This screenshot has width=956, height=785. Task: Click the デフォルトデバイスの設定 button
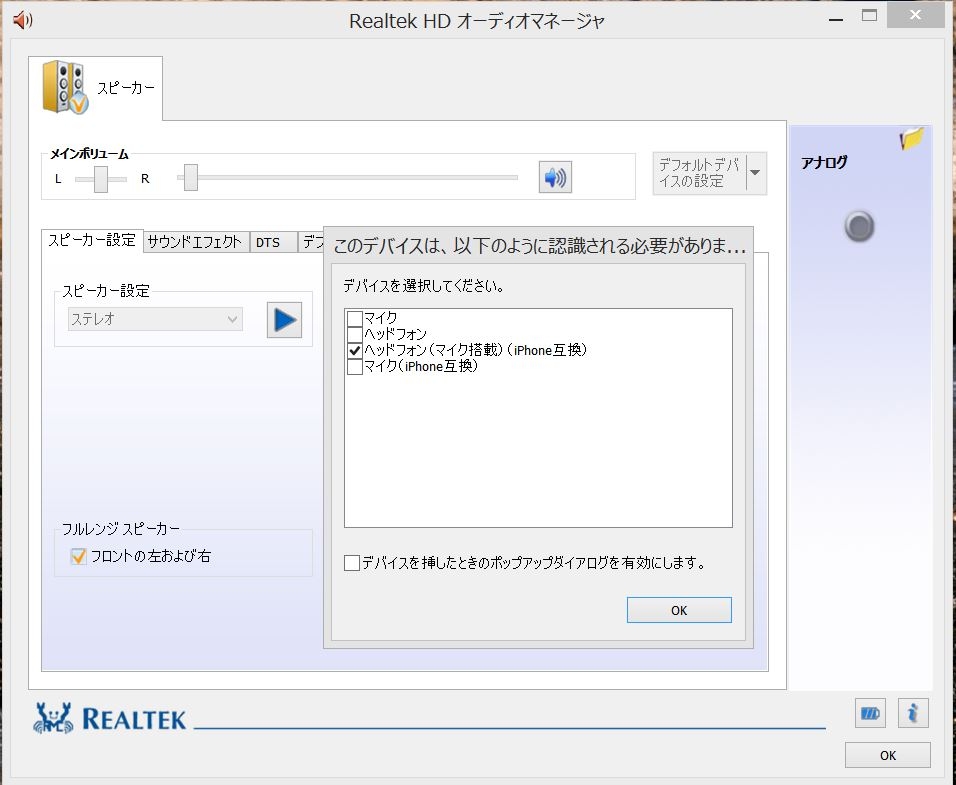(699, 173)
